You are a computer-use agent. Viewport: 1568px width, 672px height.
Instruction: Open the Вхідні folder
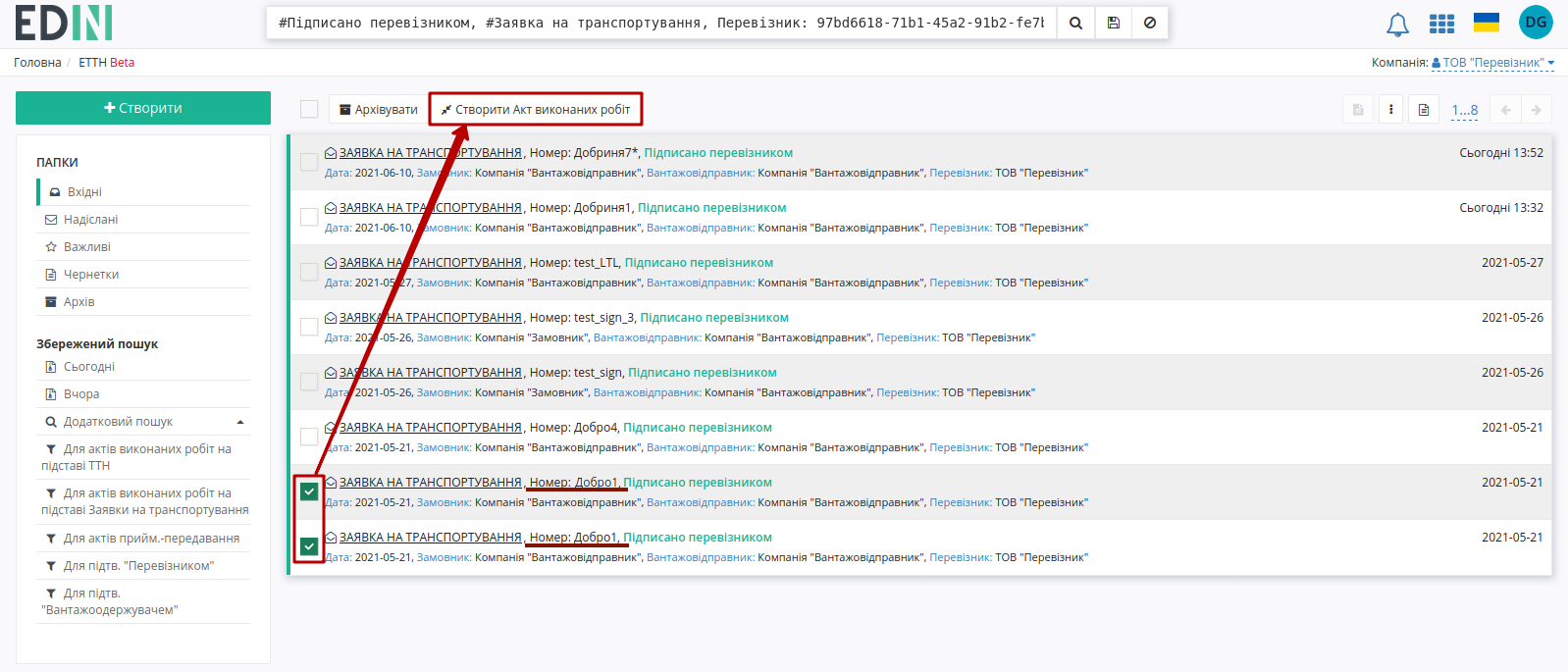click(x=143, y=192)
